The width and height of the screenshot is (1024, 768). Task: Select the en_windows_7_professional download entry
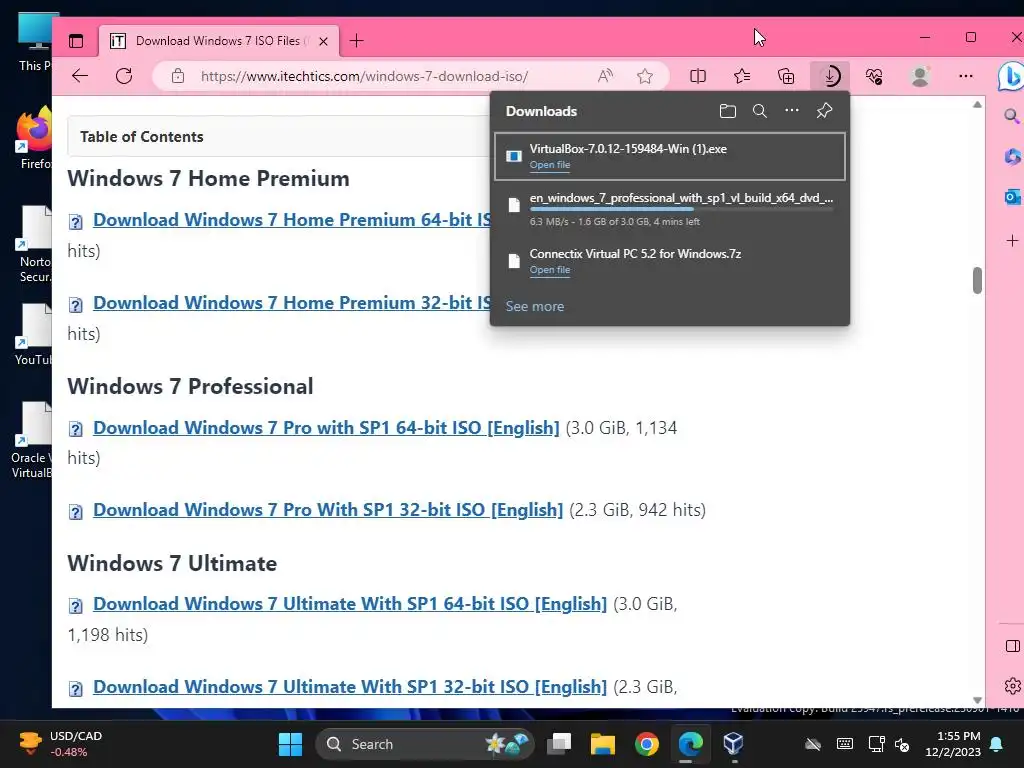(670, 208)
